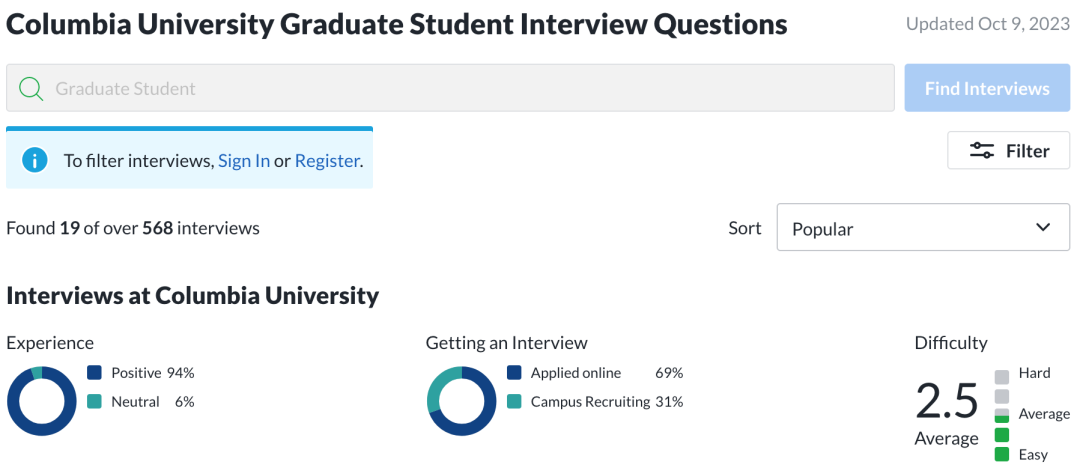Click the top gray Hard difficulty square
1080x471 pixels.
1002,376
